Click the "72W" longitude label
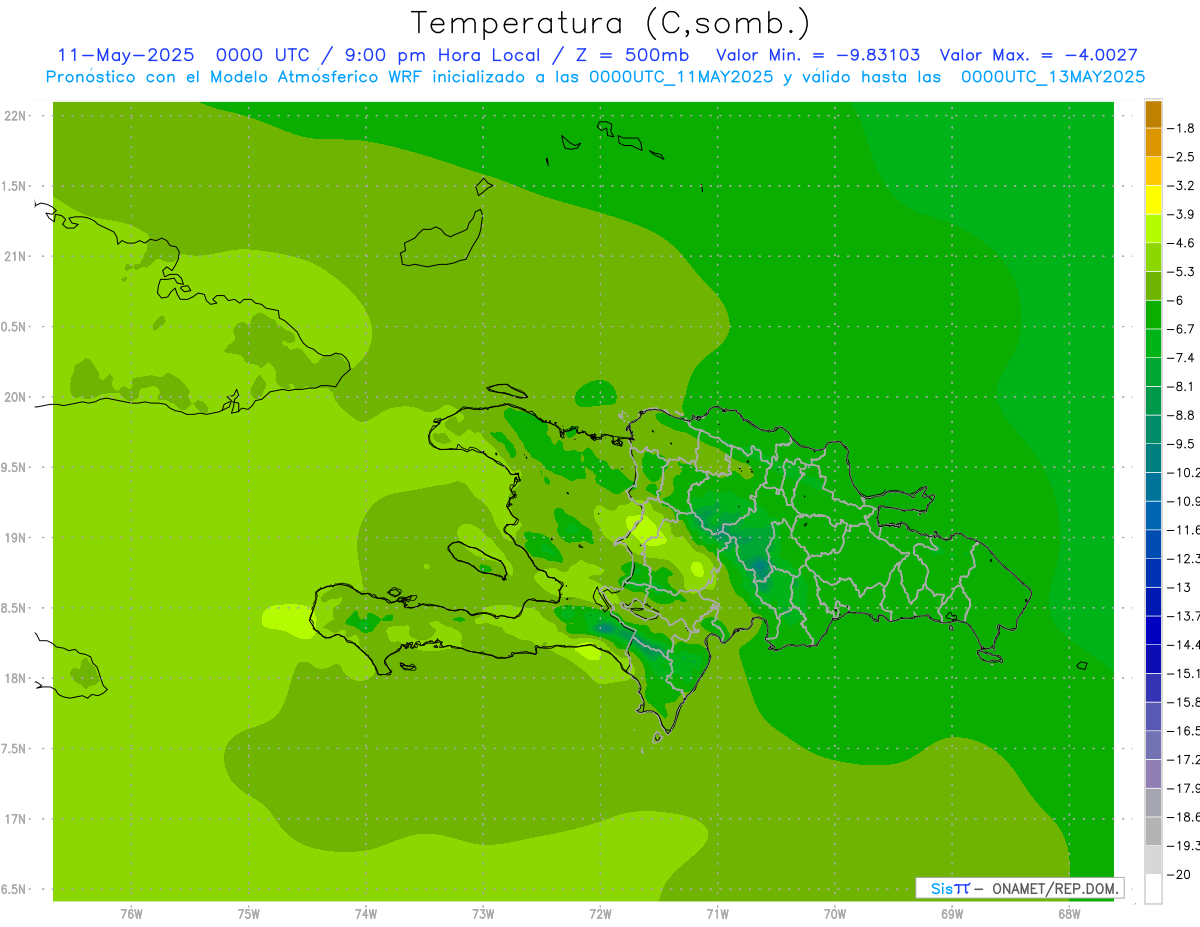Image resolution: width=1200 pixels, height=927 pixels. (600, 914)
